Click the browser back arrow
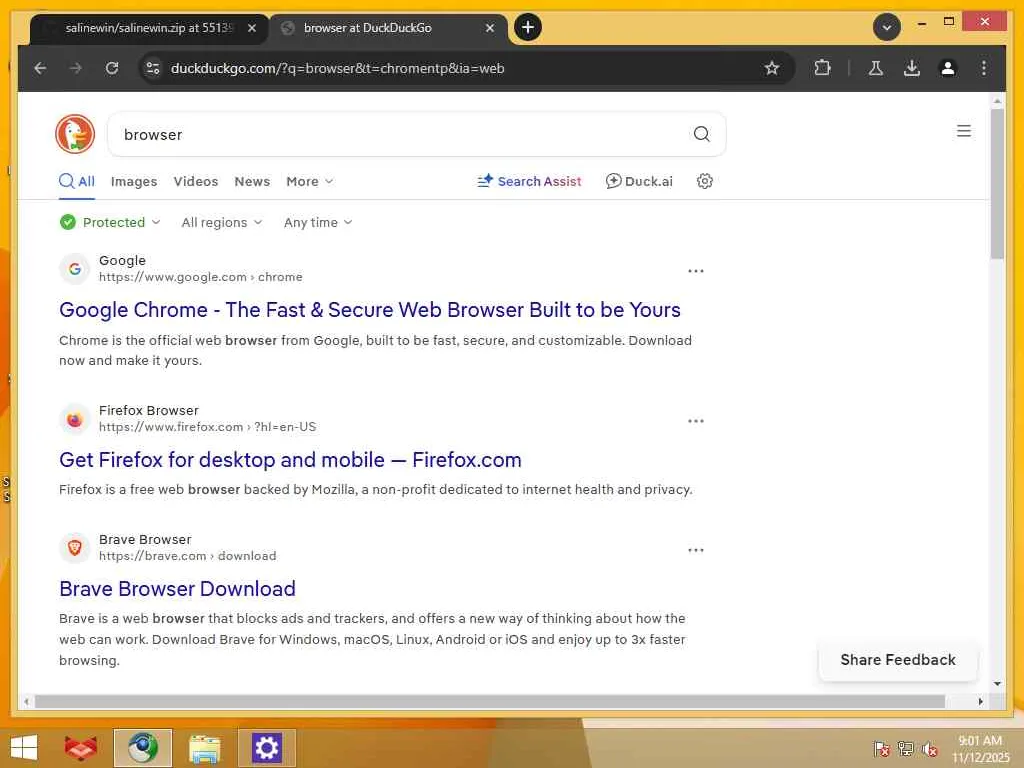 pos(40,68)
